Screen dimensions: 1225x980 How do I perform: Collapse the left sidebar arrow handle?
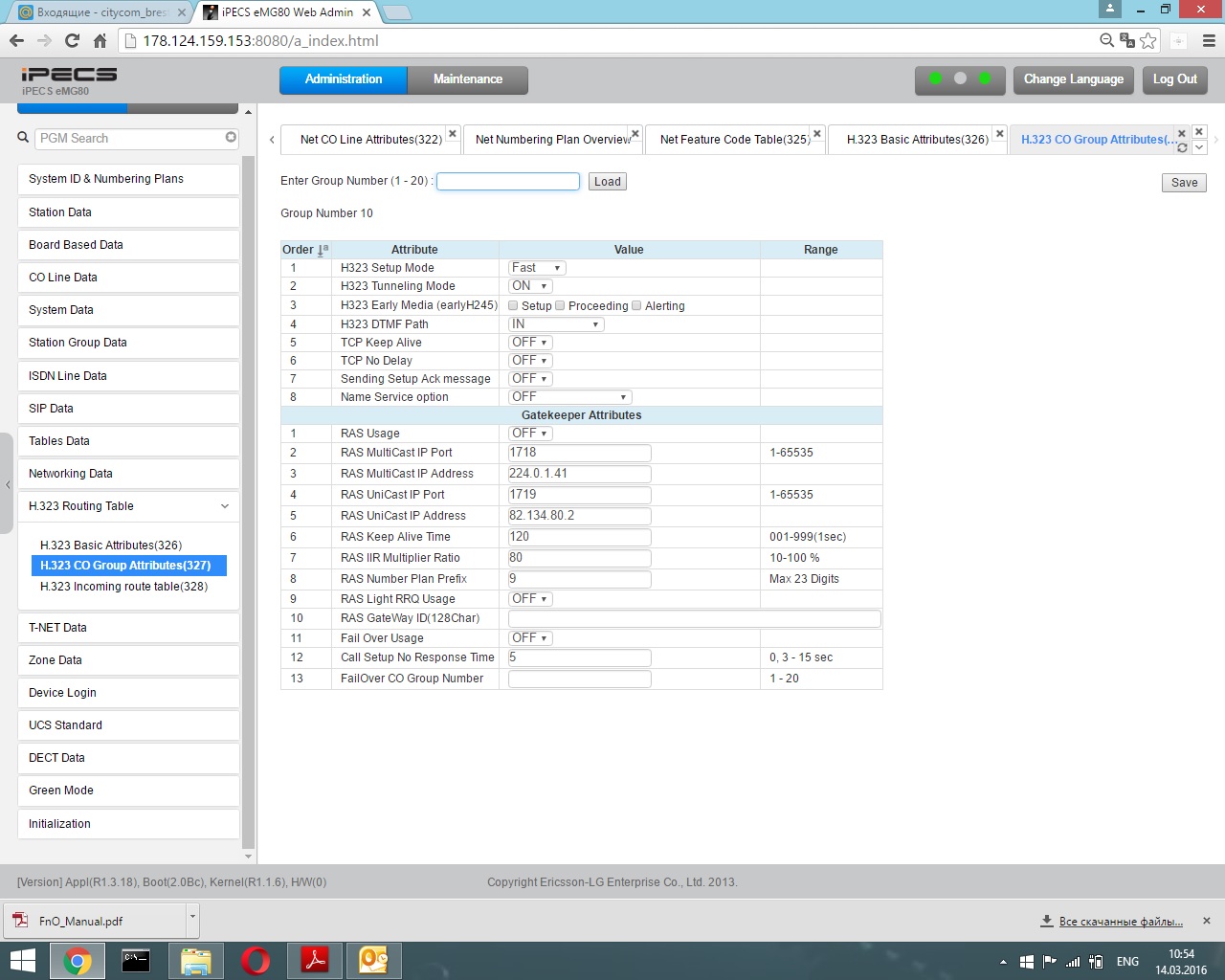click(8, 484)
